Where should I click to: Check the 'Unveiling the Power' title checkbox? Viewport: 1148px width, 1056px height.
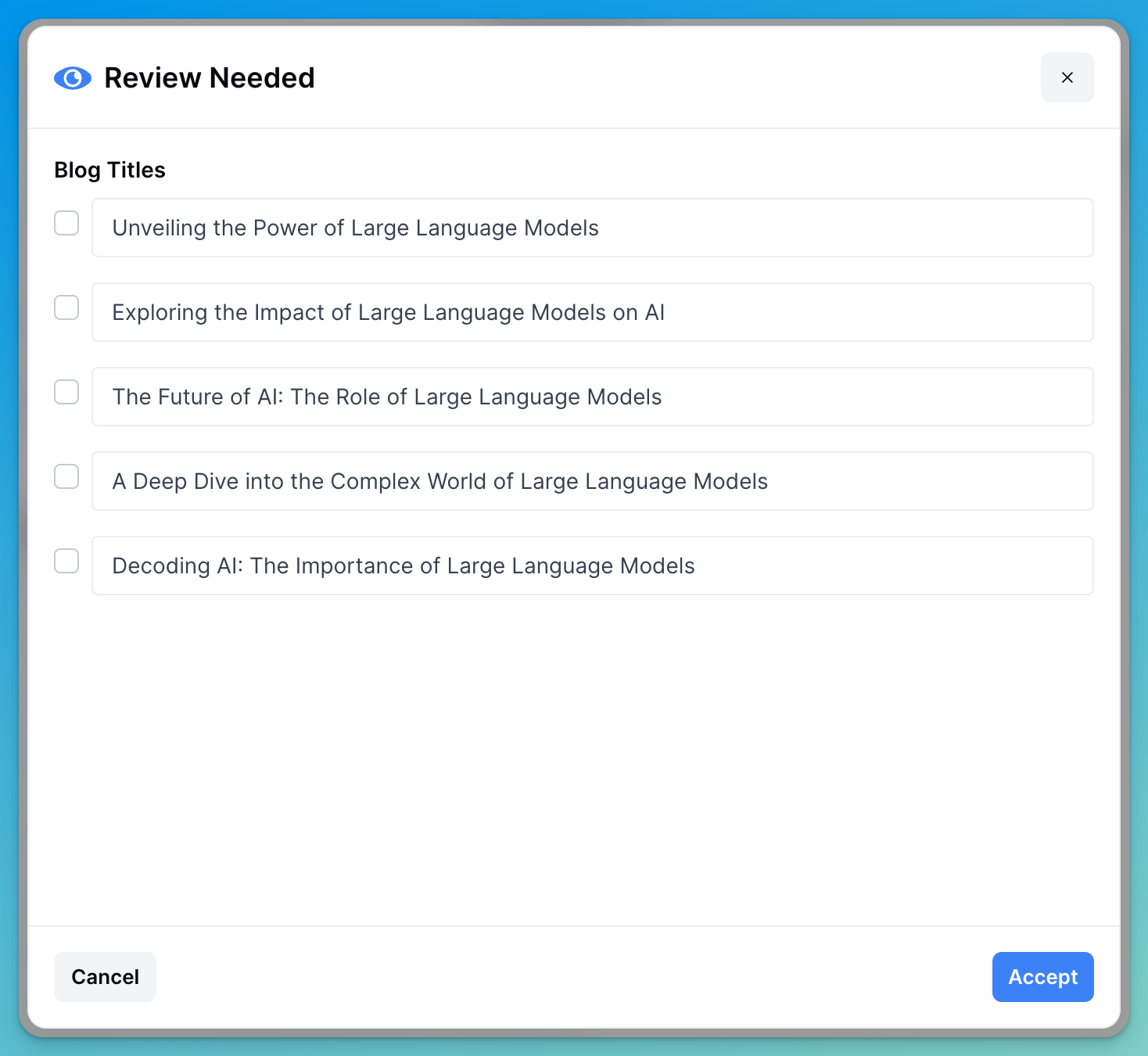[66, 223]
